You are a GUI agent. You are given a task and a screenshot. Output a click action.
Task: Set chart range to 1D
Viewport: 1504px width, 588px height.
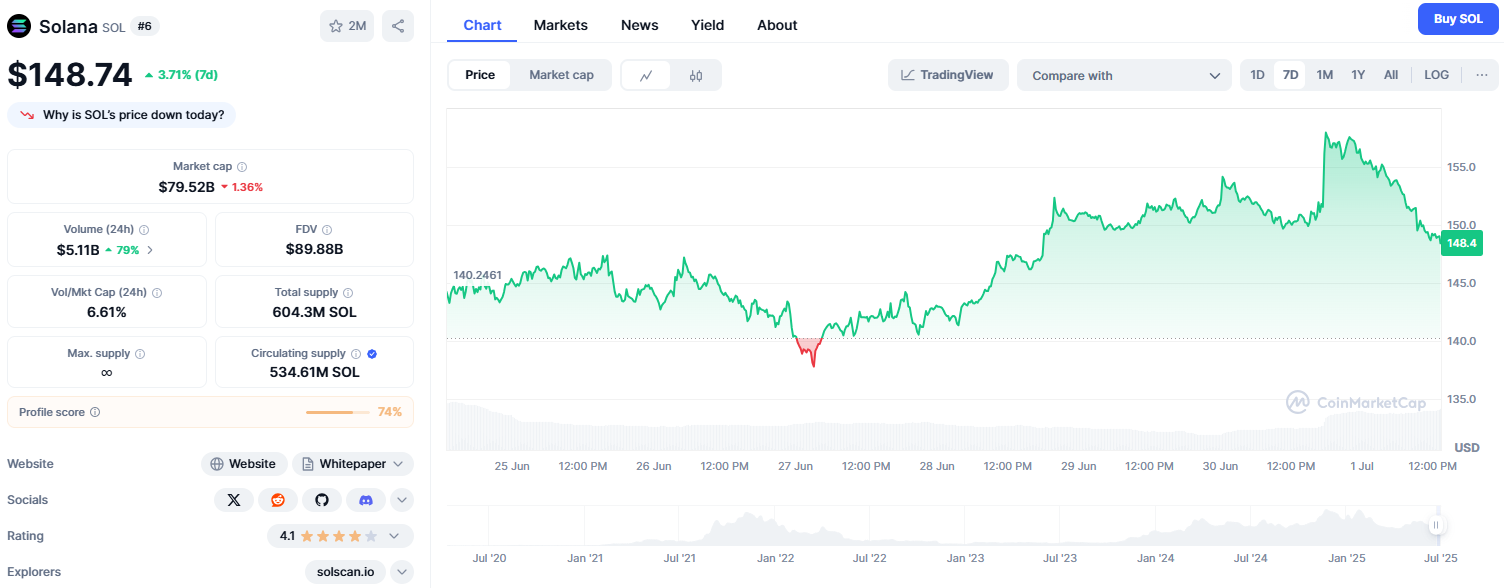[1258, 75]
